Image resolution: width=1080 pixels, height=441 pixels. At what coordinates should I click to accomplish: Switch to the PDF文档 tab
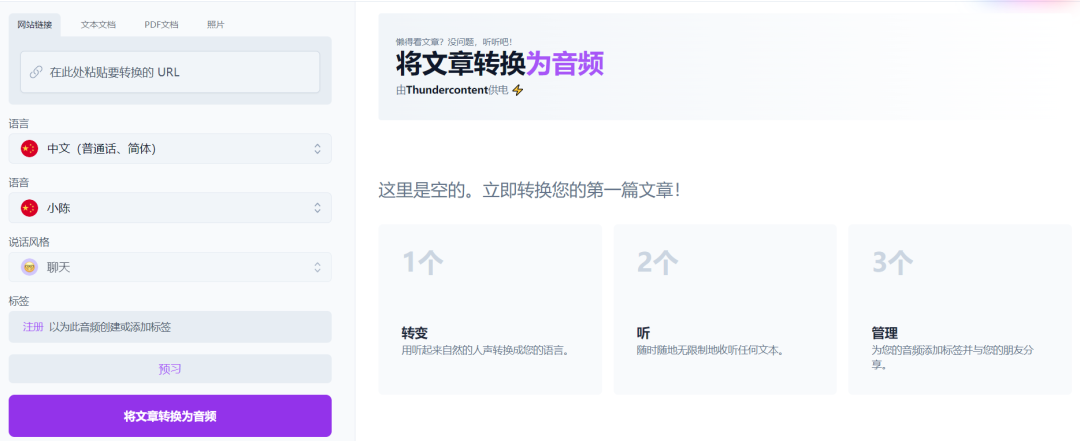tap(161, 24)
